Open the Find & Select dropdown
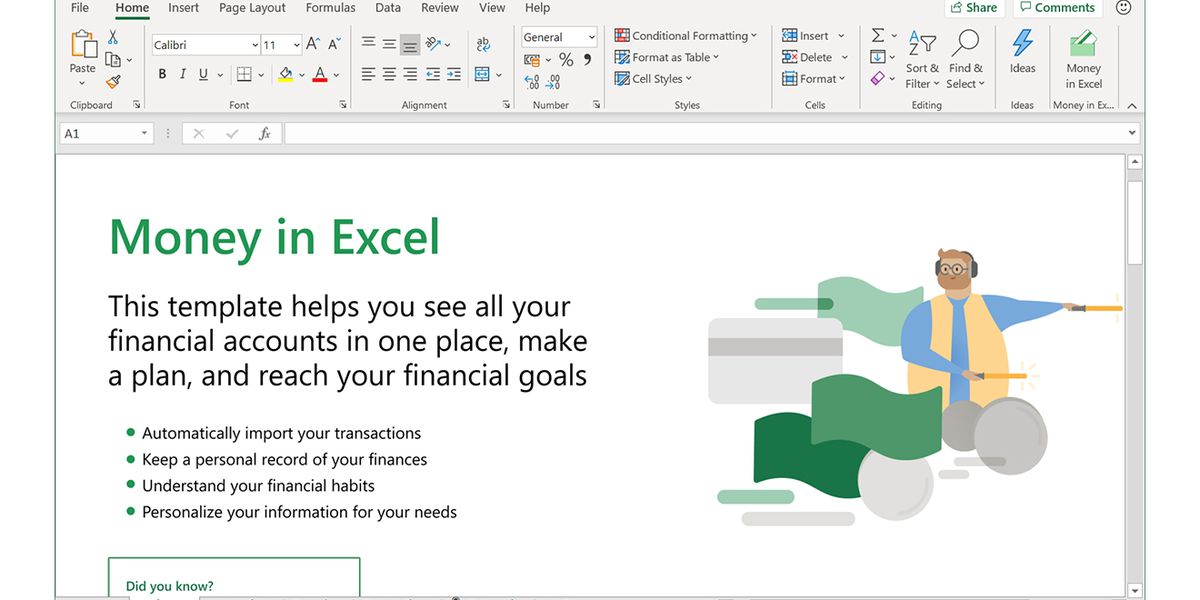 tap(966, 59)
